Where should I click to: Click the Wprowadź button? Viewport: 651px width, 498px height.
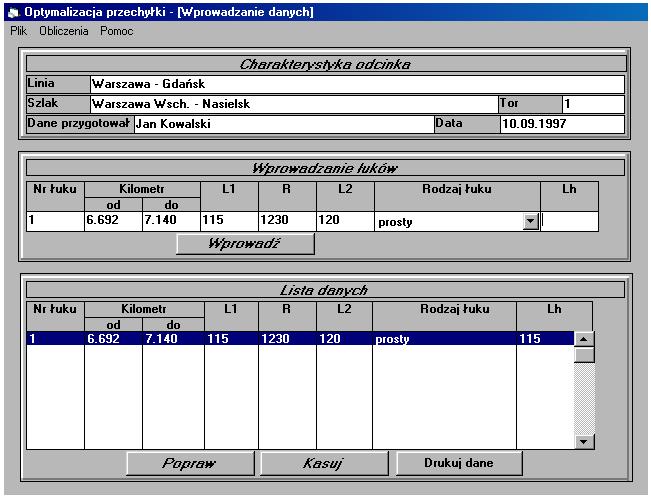pyautogui.click(x=245, y=243)
